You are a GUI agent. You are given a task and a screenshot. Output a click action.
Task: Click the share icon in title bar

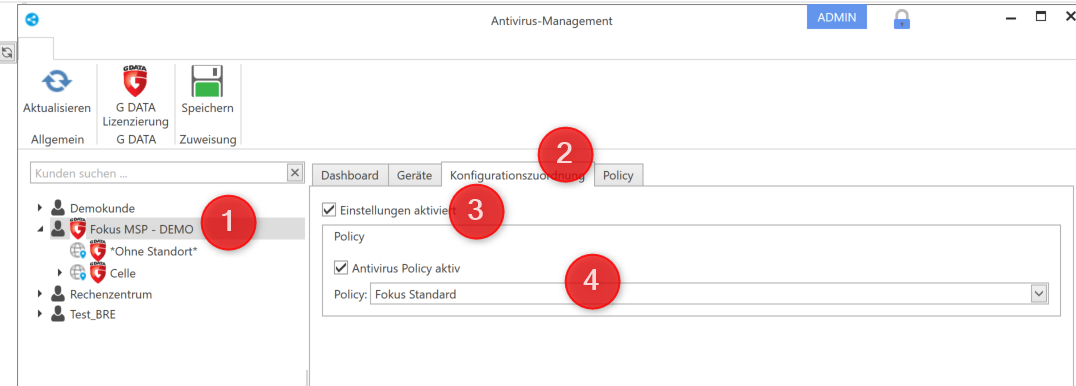coord(32,20)
